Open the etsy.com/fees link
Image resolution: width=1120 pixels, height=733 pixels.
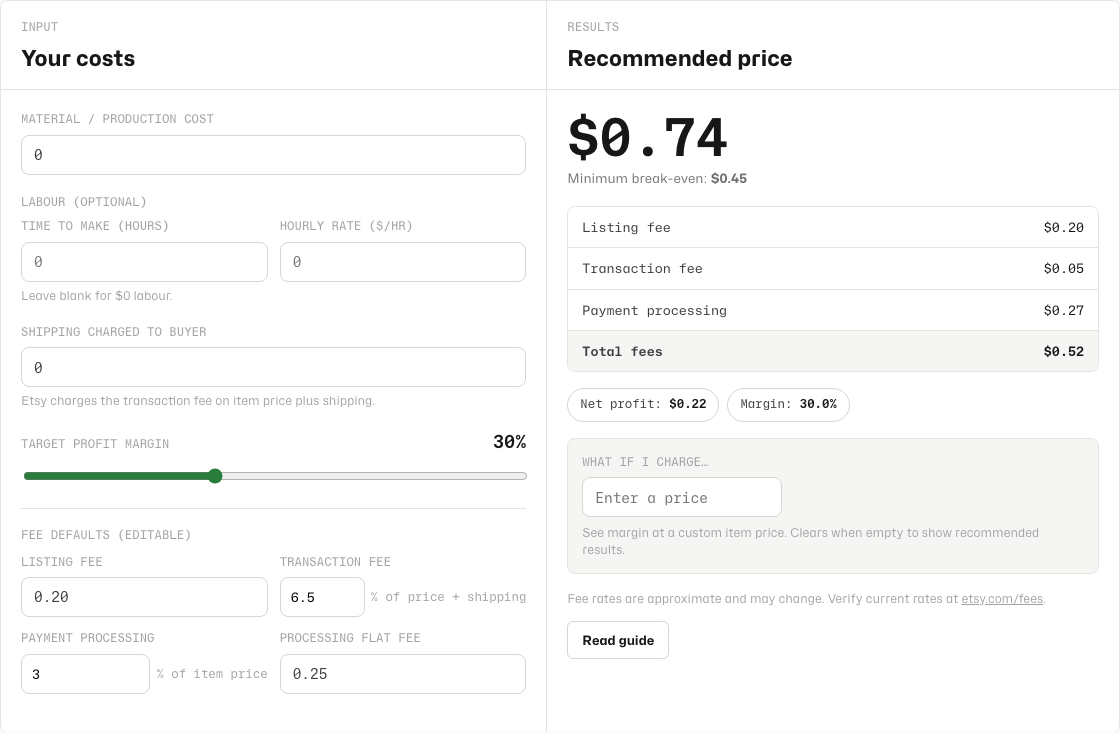coord(1001,599)
